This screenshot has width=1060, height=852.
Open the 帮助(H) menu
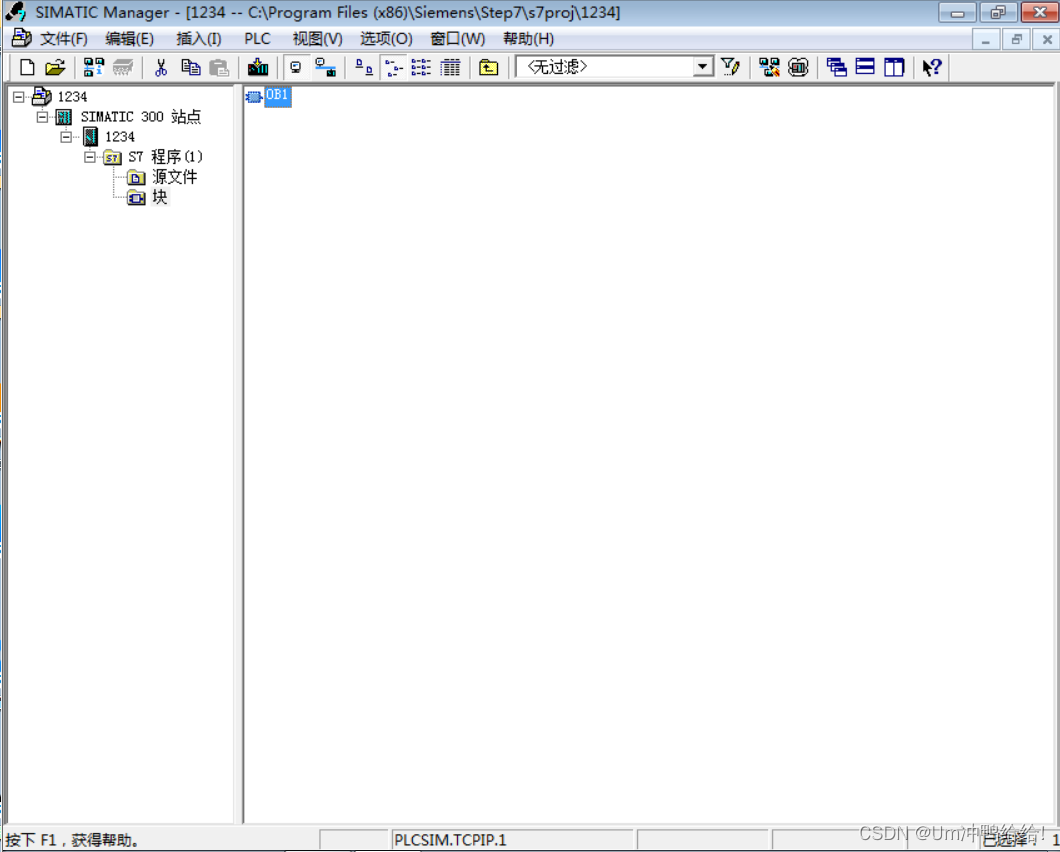529,39
